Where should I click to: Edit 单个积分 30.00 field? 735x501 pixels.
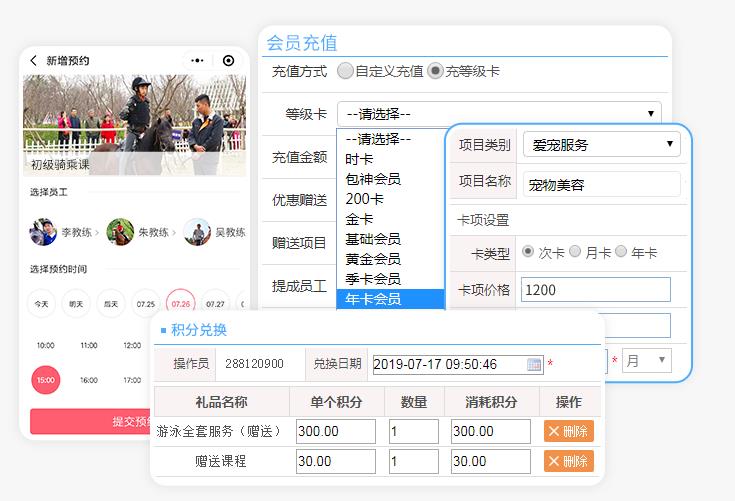[x=336, y=461]
